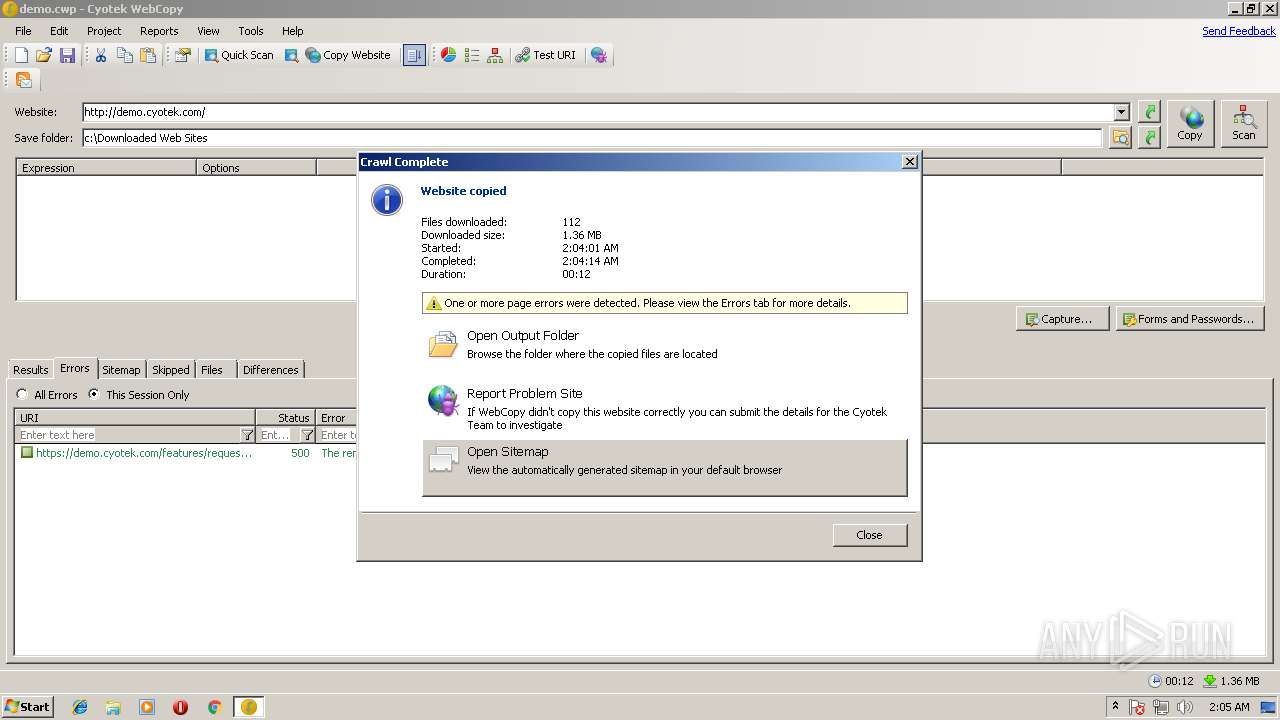The height and width of the screenshot is (720, 1280).
Task: Follow the Send Feedback link
Action: click(x=1238, y=31)
